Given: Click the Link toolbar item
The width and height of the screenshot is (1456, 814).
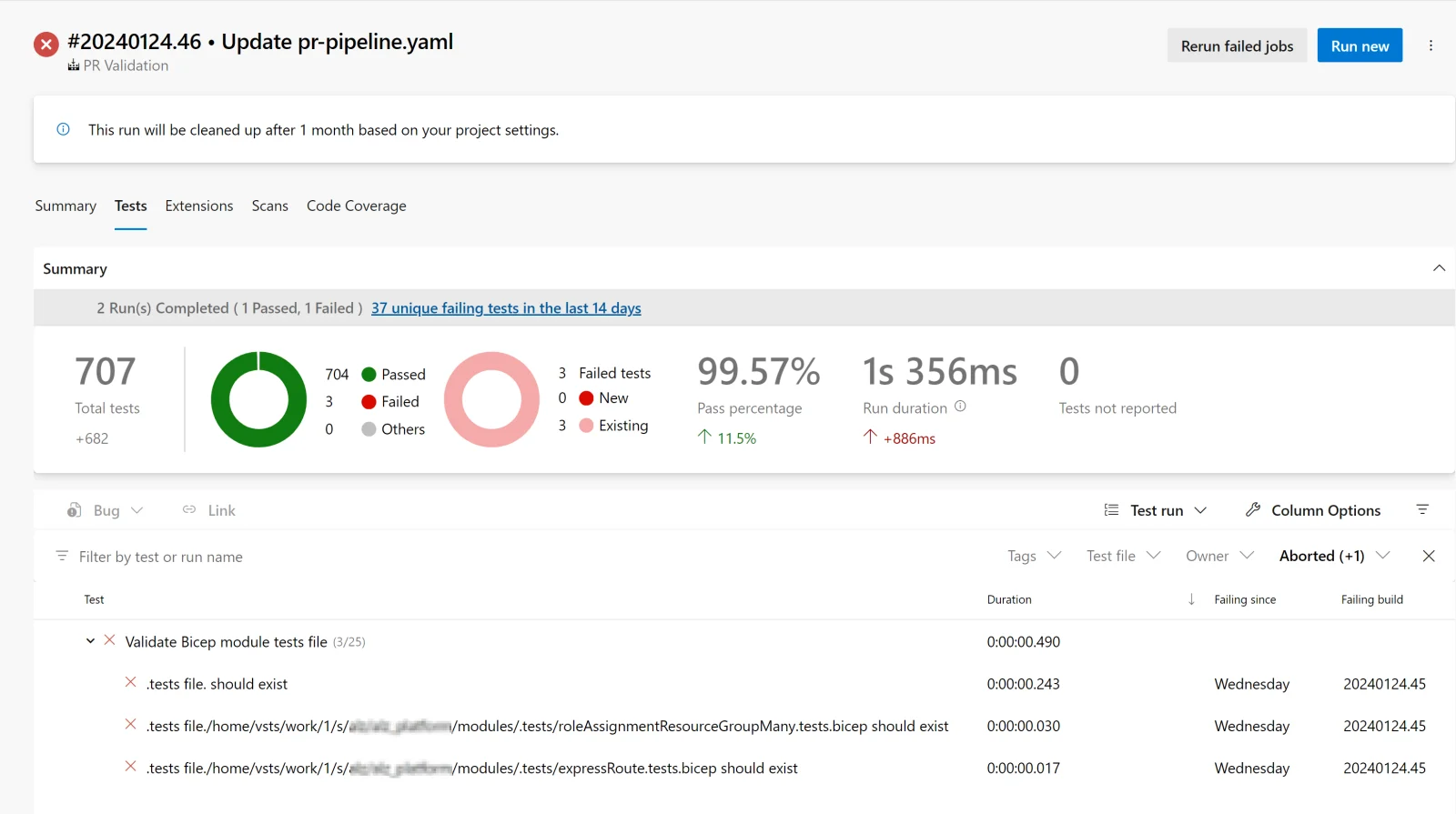Looking at the screenshot, I should pyautogui.click(x=208, y=510).
